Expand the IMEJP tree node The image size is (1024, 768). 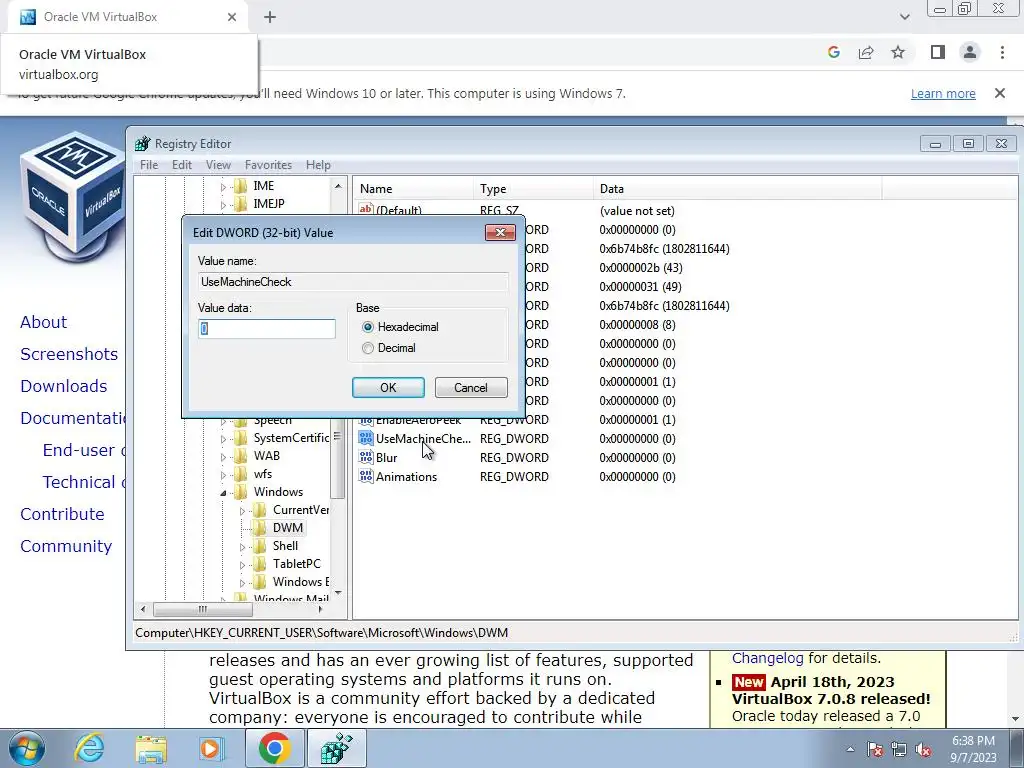click(x=223, y=204)
